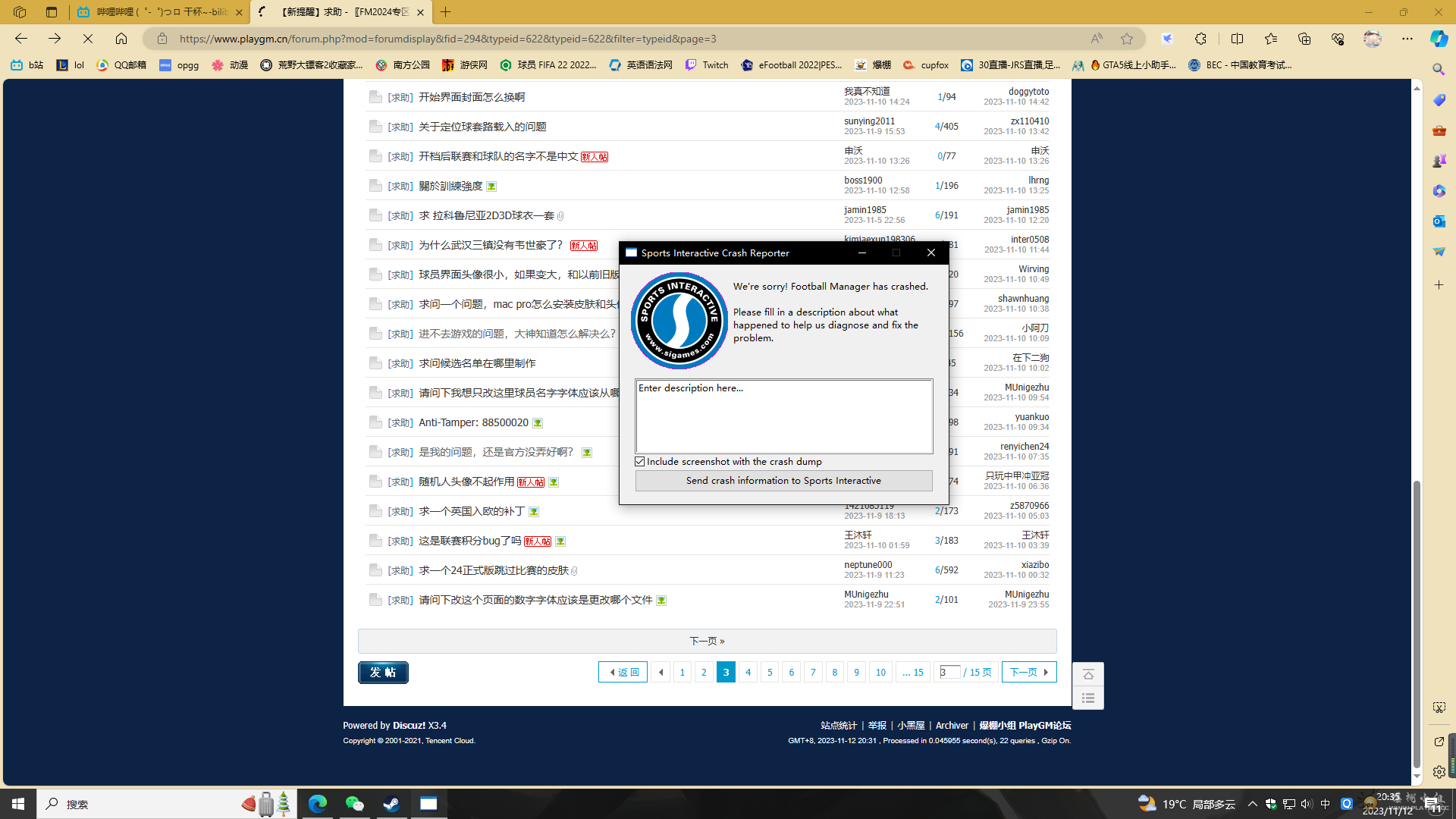This screenshot has width=1456, height=819.
Task: Click description text input field
Action: 784,415
